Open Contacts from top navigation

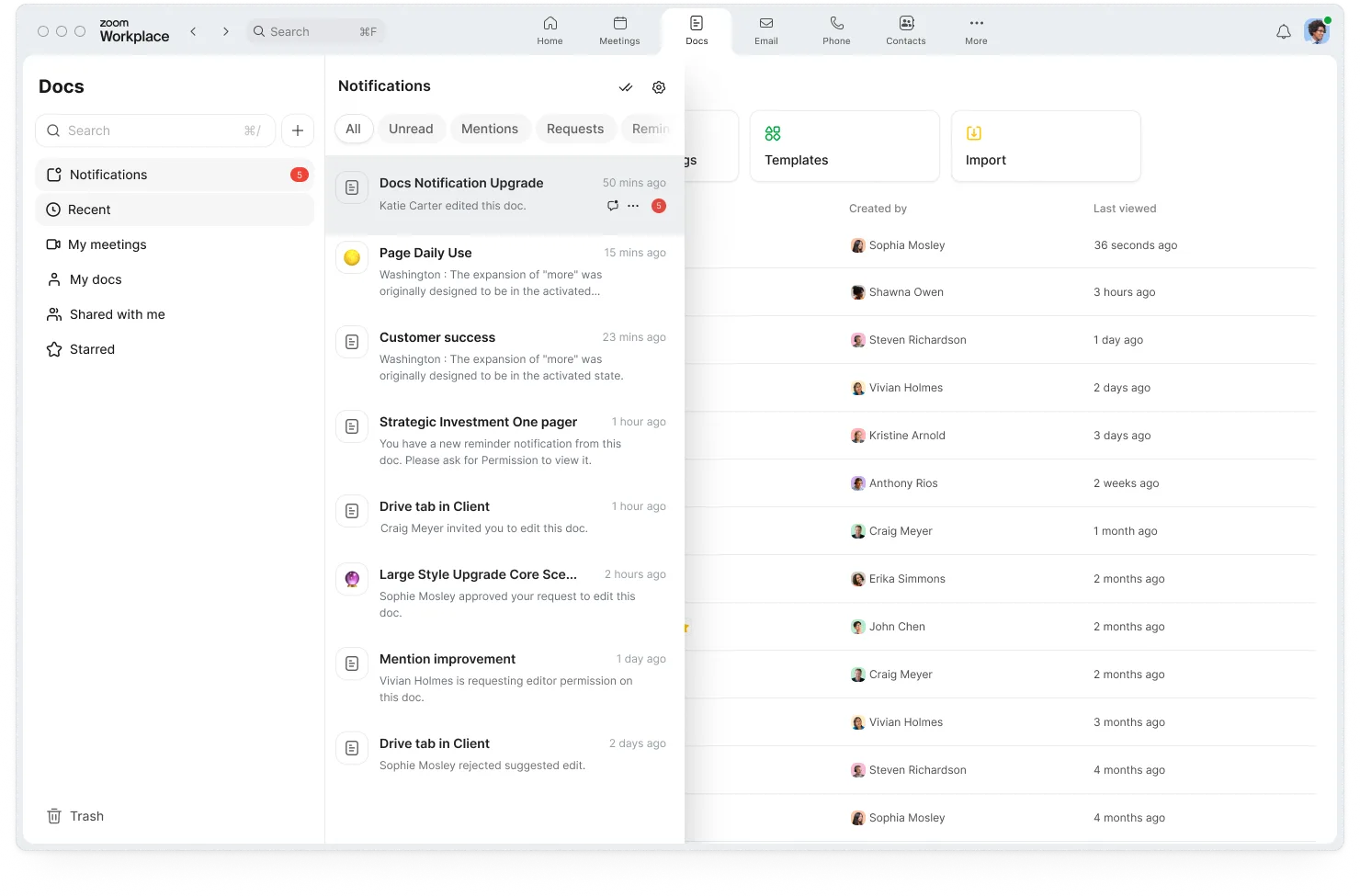(905, 30)
